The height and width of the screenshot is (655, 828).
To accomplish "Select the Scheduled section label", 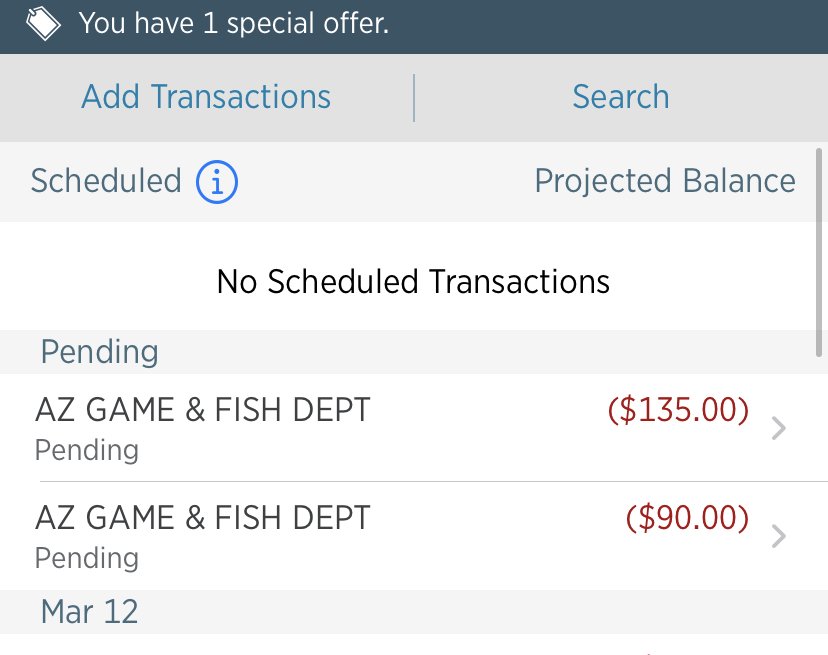I will click(106, 181).
